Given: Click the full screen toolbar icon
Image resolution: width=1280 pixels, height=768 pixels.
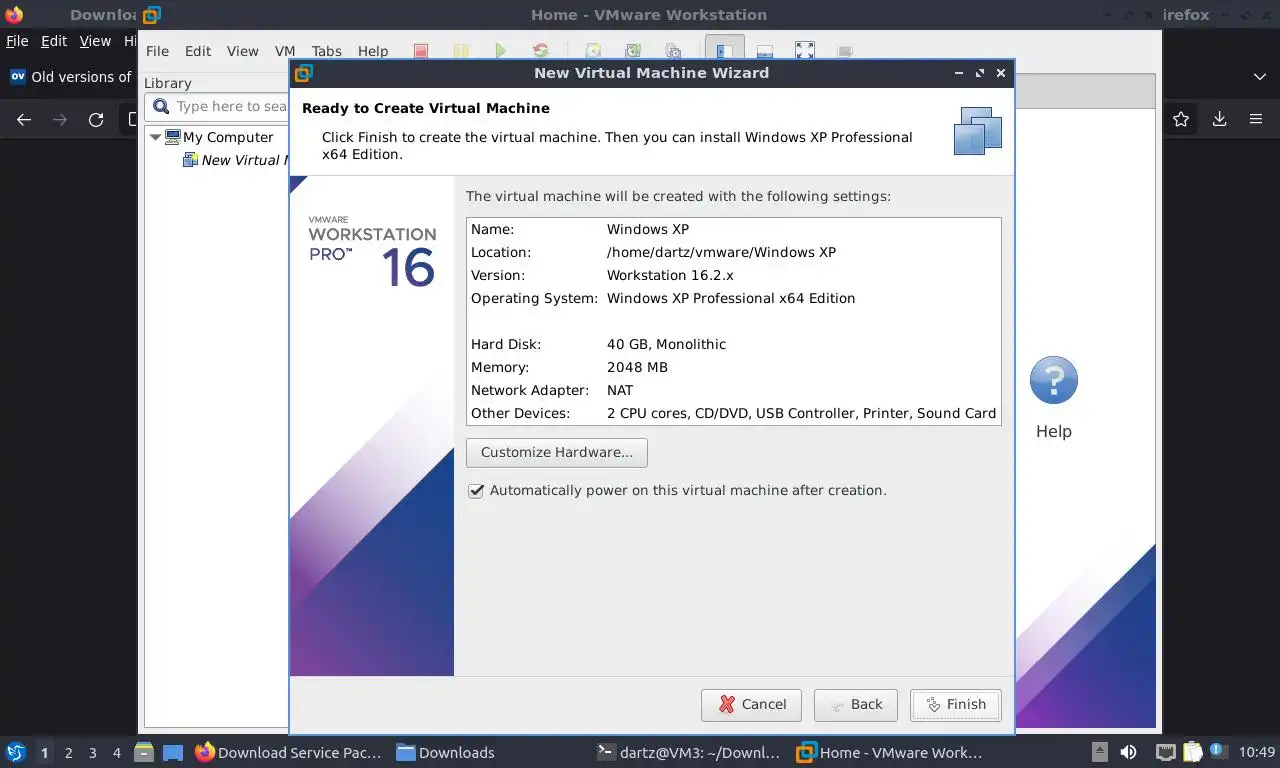Looking at the screenshot, I should coord(804,51).
